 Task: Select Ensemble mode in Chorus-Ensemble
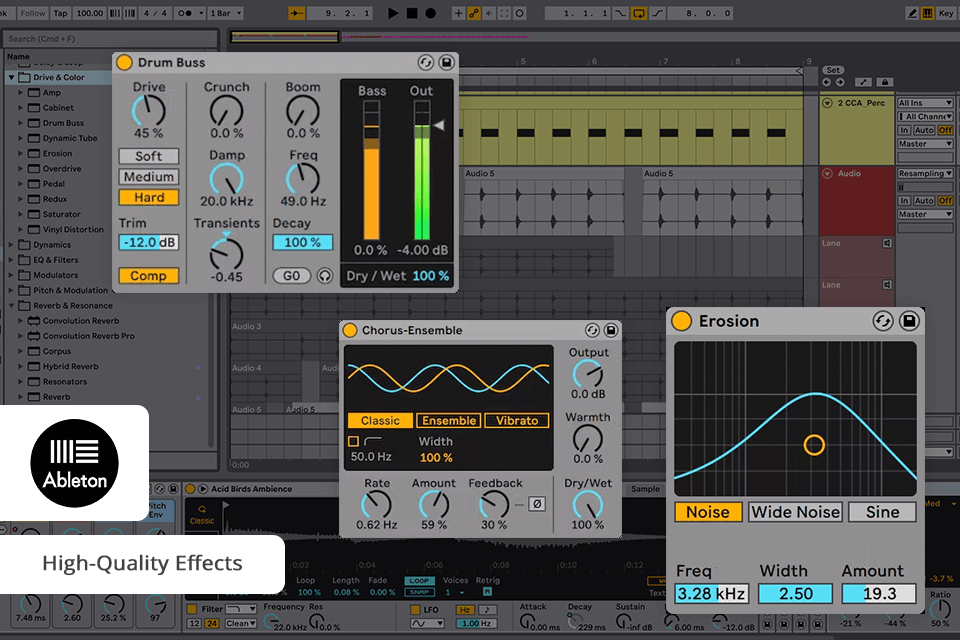click(449, 421)
